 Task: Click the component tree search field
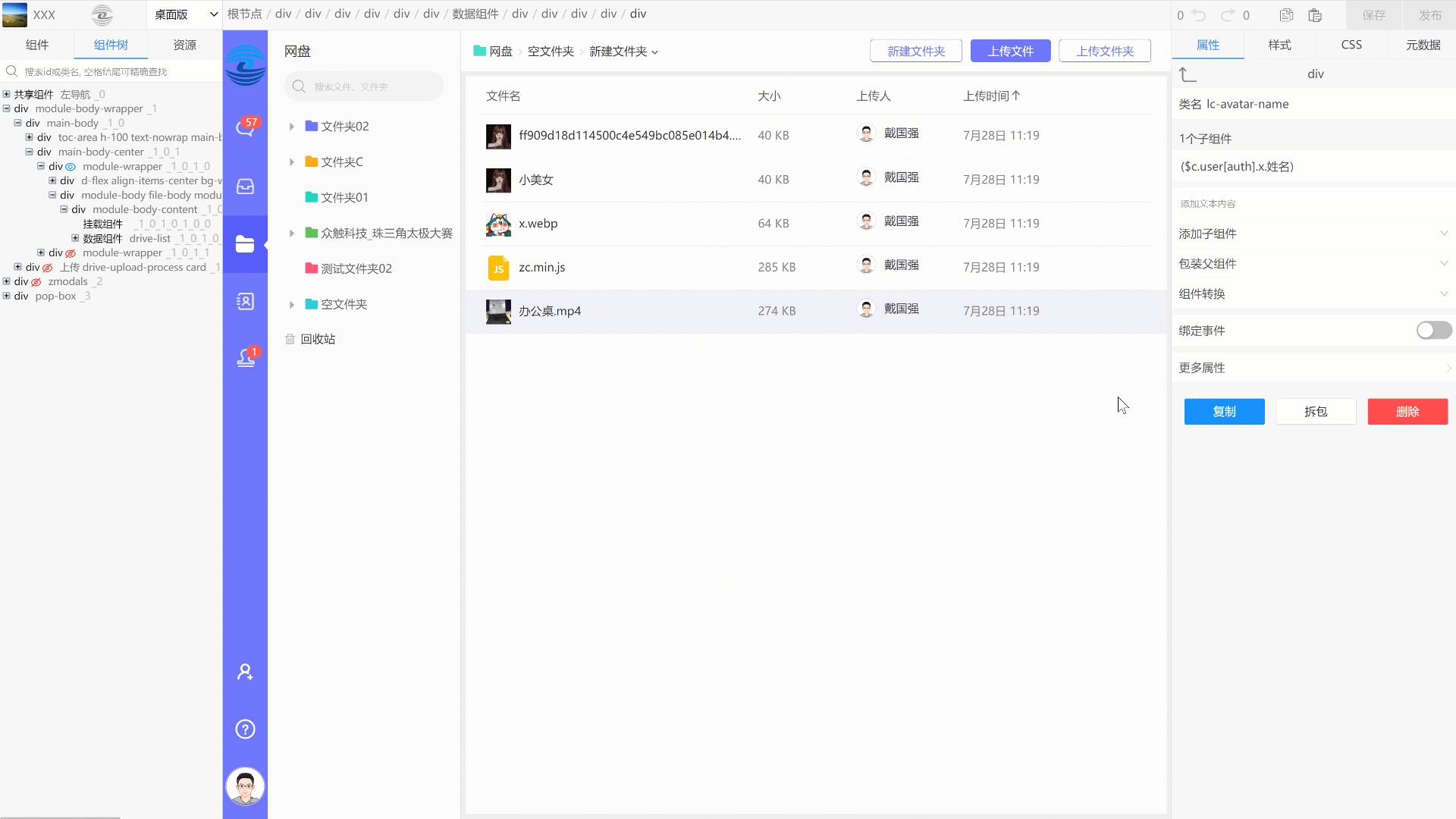111,71
